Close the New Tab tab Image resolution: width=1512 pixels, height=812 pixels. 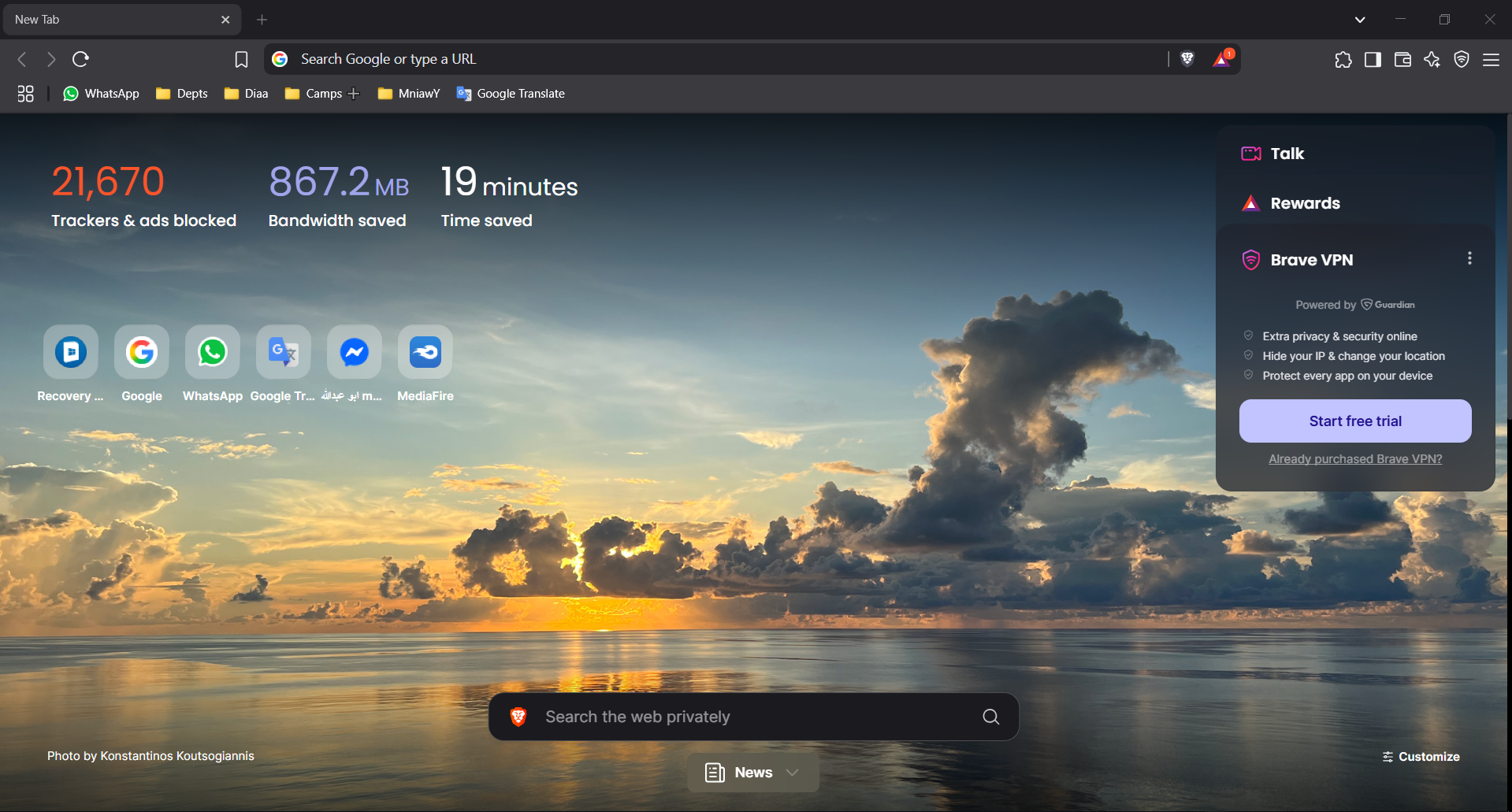(x=225, y=20)
